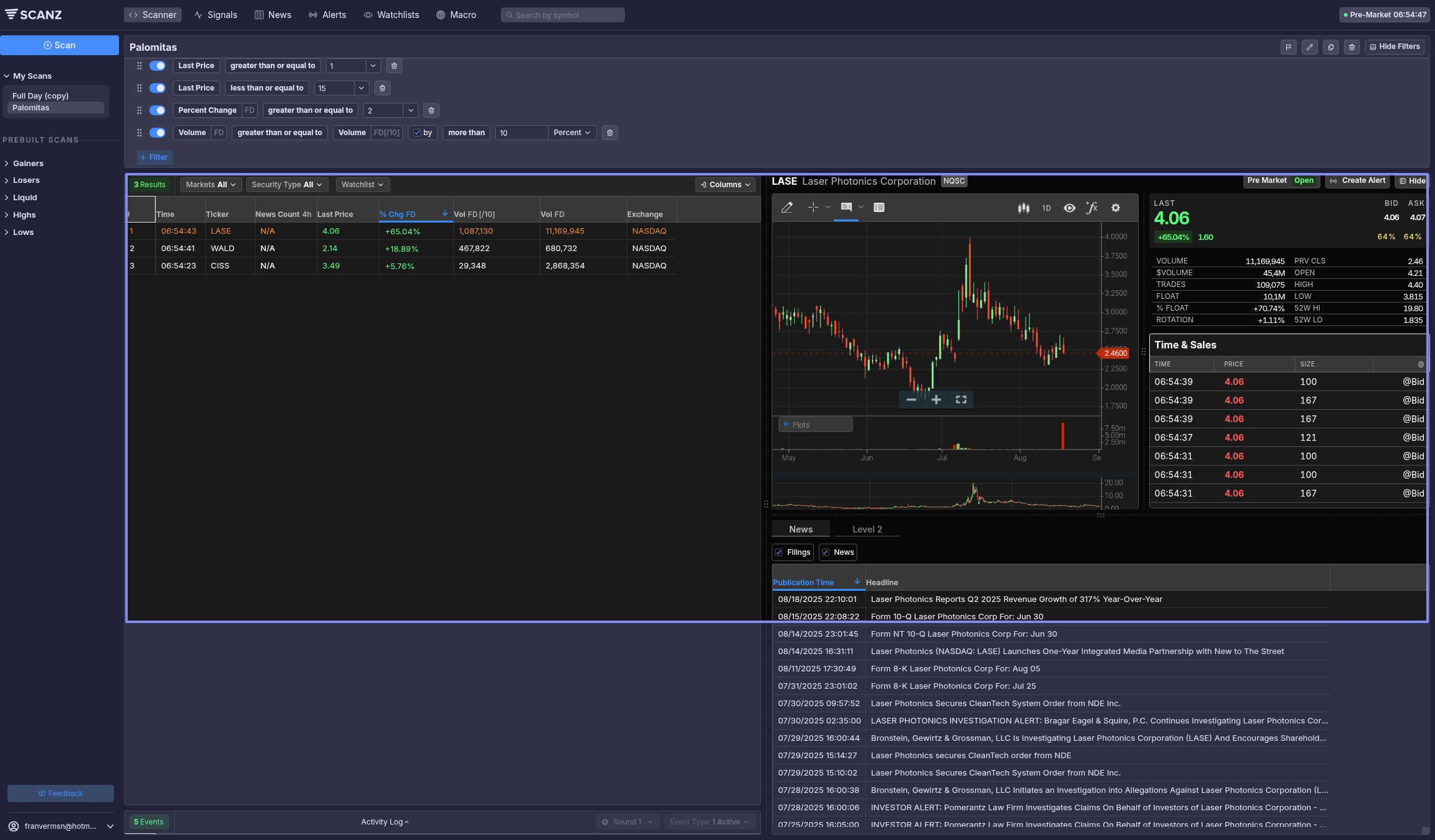Uncheck the 'by' checkbox in Volume filter
This screenshot has width=1435, height=840.
pos(417,133)
